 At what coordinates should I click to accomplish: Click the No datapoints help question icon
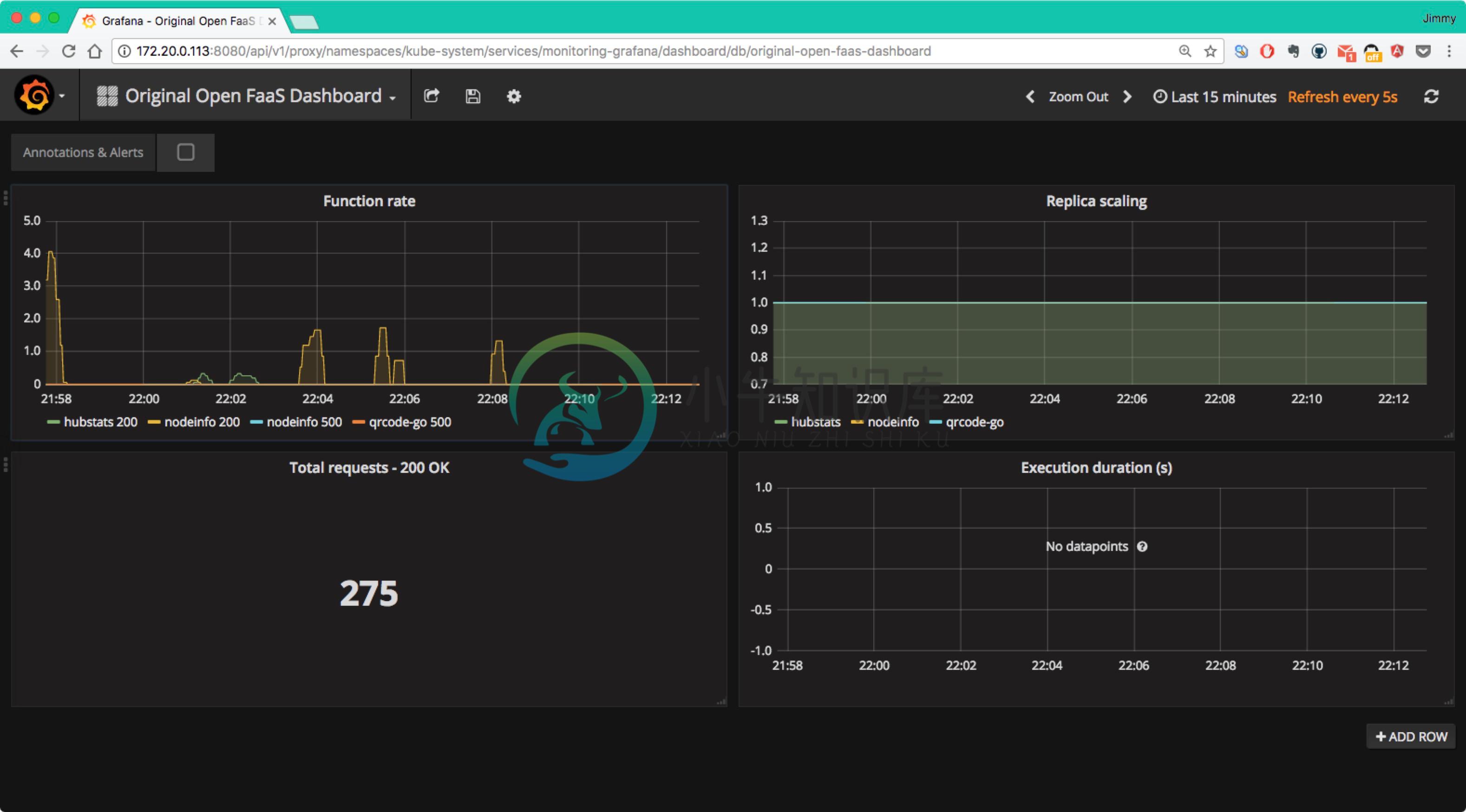coord(1142,546)
